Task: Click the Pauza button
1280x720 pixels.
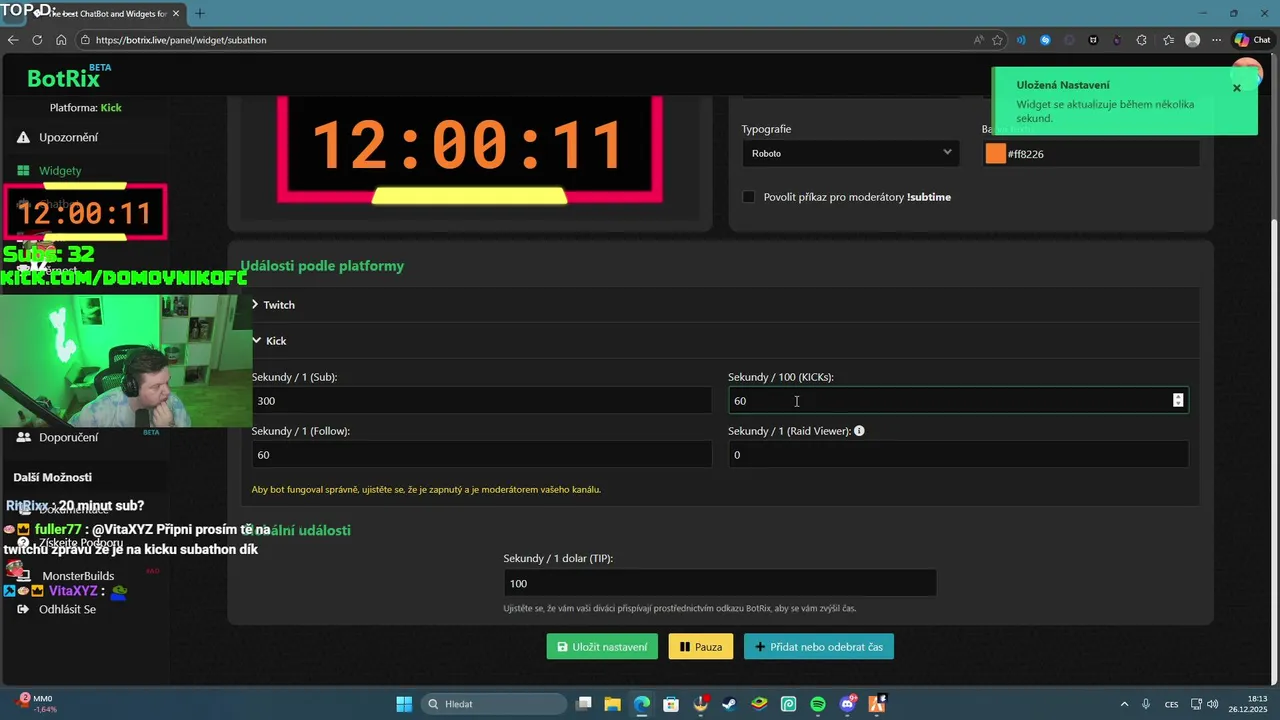Action: click(x=700, y=647)
